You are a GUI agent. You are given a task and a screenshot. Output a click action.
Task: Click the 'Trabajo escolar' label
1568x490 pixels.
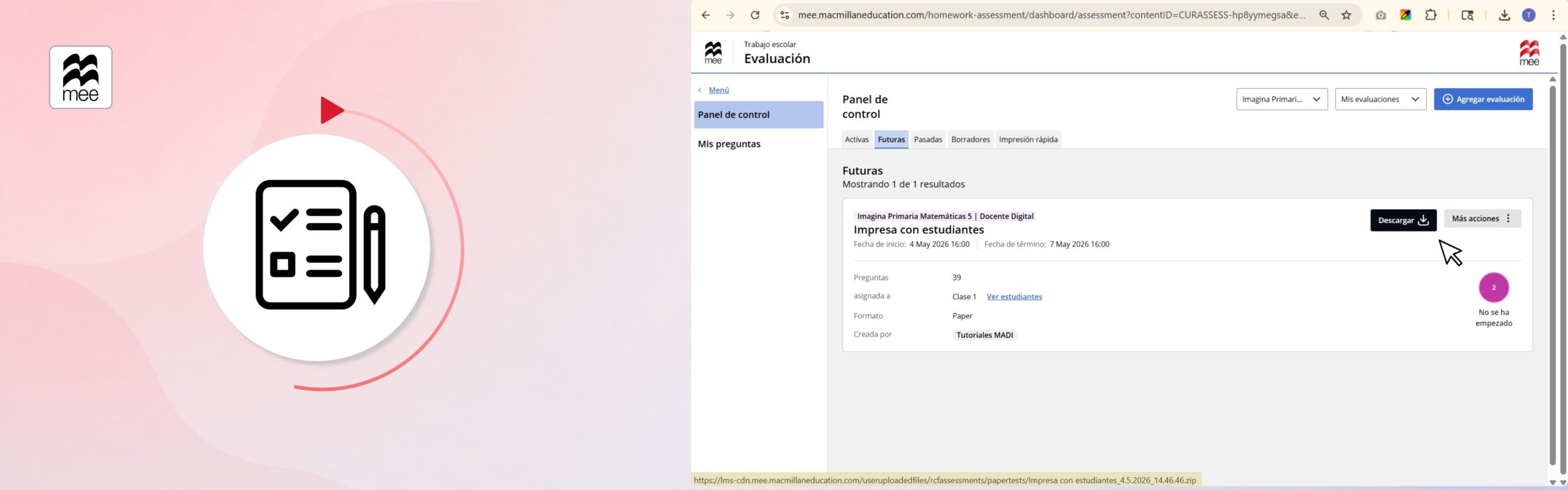(770, 45)
